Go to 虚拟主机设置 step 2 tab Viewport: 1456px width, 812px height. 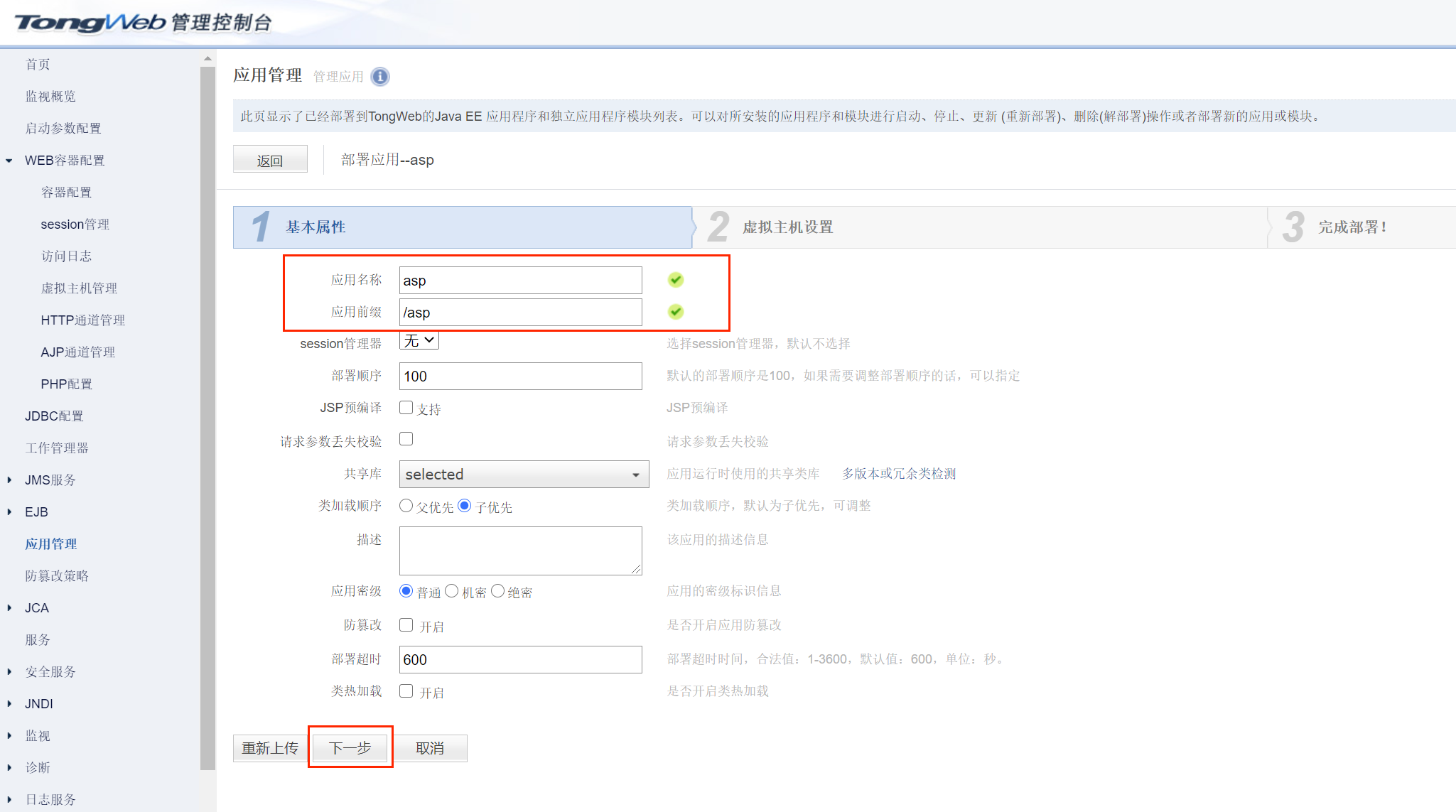tap(787, 227)
